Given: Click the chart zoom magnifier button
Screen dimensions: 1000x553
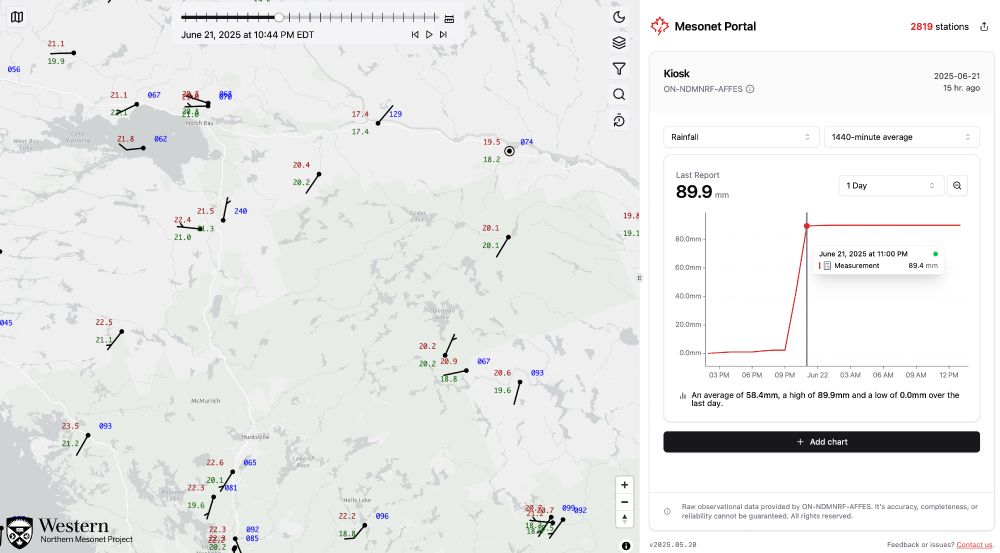Looking at the screenshot, I should point(957,186).
